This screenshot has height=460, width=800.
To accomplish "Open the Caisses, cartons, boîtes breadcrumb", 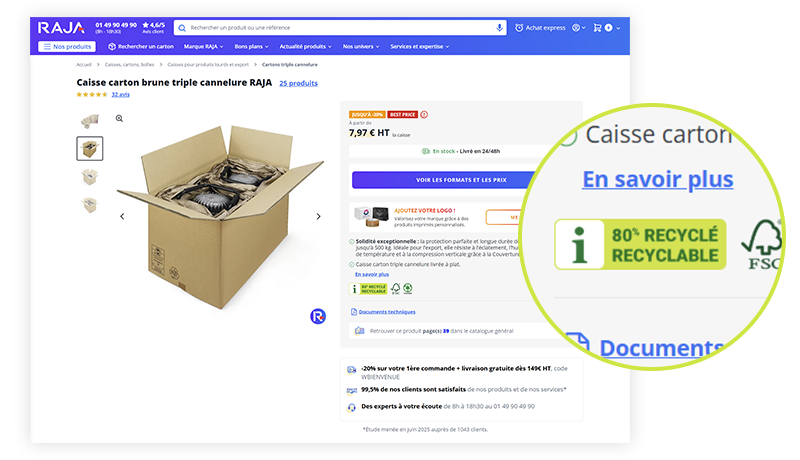I will pos(130,65).
